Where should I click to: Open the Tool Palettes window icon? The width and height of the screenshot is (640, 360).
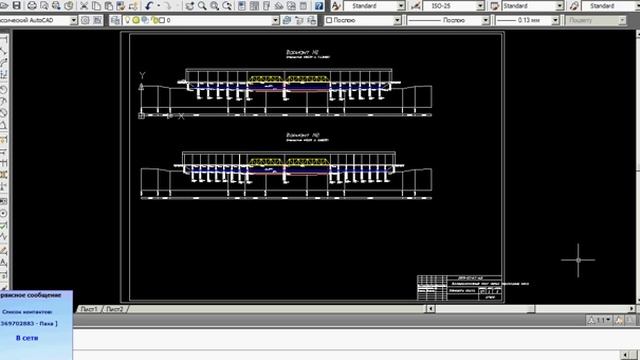266,6
